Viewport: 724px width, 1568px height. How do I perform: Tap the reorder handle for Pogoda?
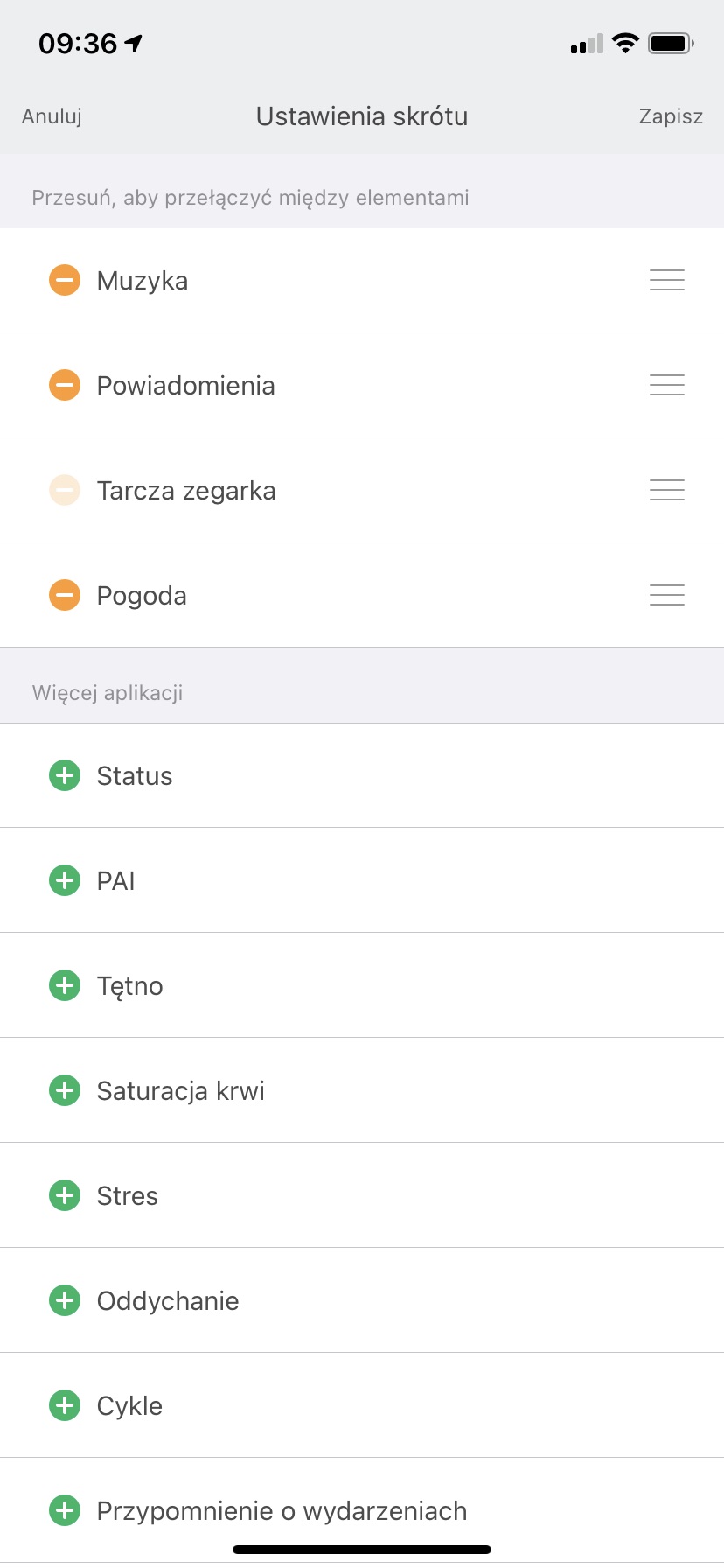pos(667,595)
